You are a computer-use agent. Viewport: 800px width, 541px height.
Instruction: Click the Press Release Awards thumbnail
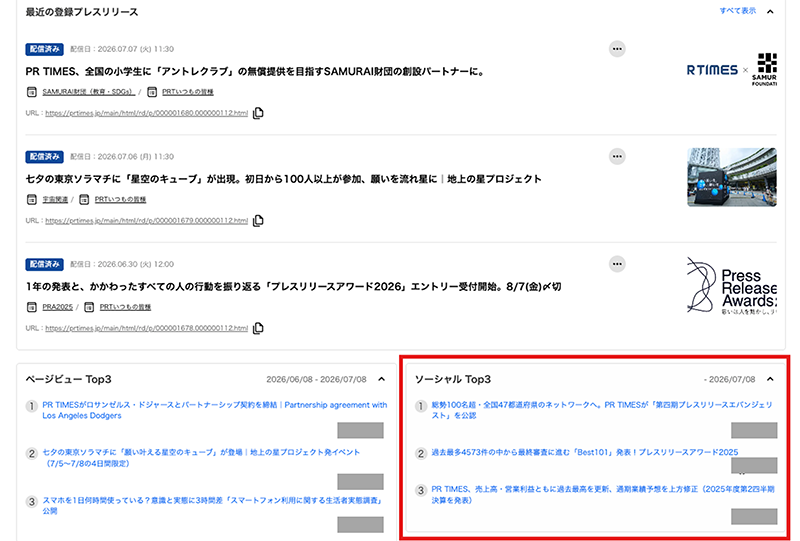(x=732, y=285)
